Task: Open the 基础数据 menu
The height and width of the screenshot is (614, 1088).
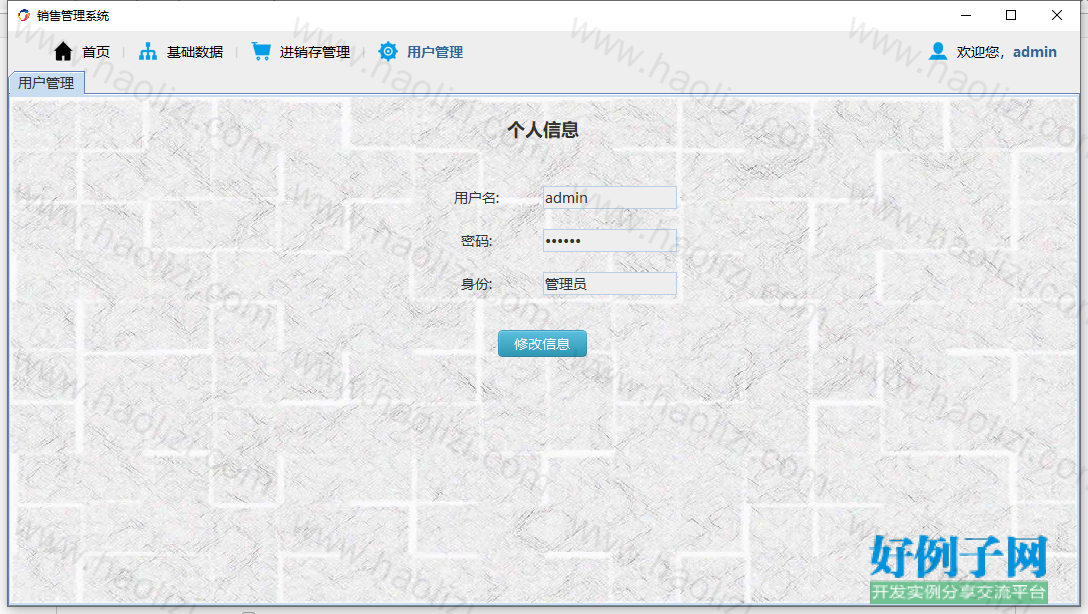Action: [x=195, y=52]
